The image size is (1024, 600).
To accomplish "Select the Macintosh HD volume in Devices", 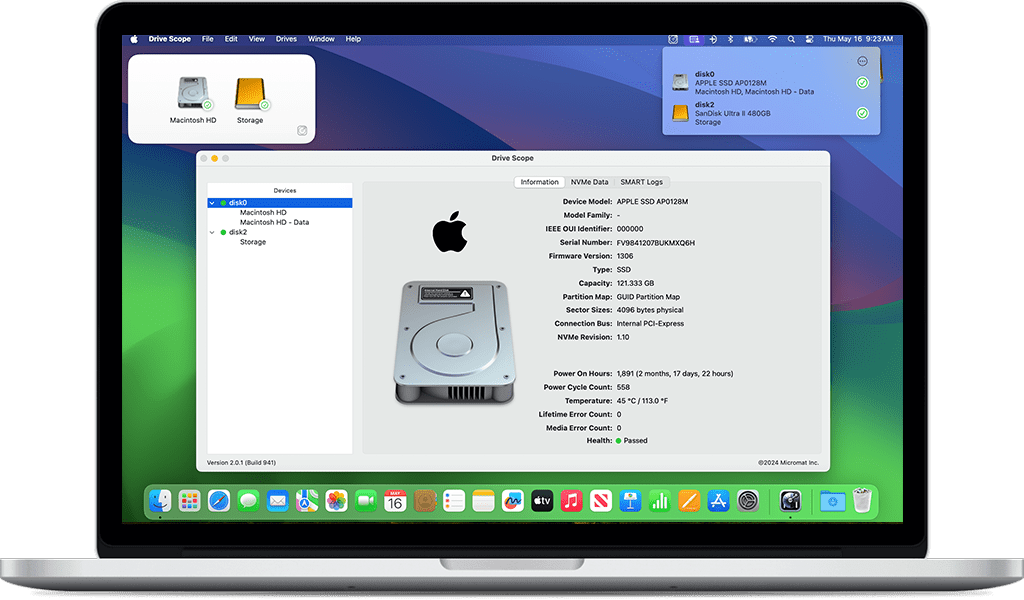I will coord(263,213).
